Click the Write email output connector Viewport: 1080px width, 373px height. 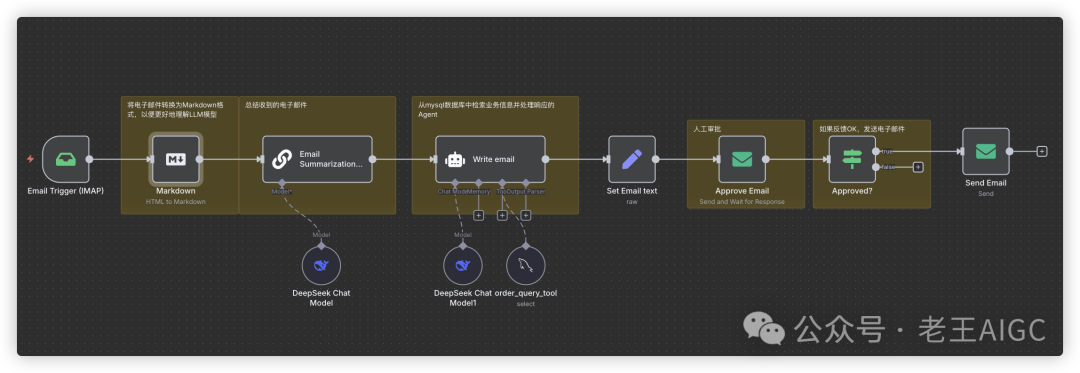click(x=546, y=159)
